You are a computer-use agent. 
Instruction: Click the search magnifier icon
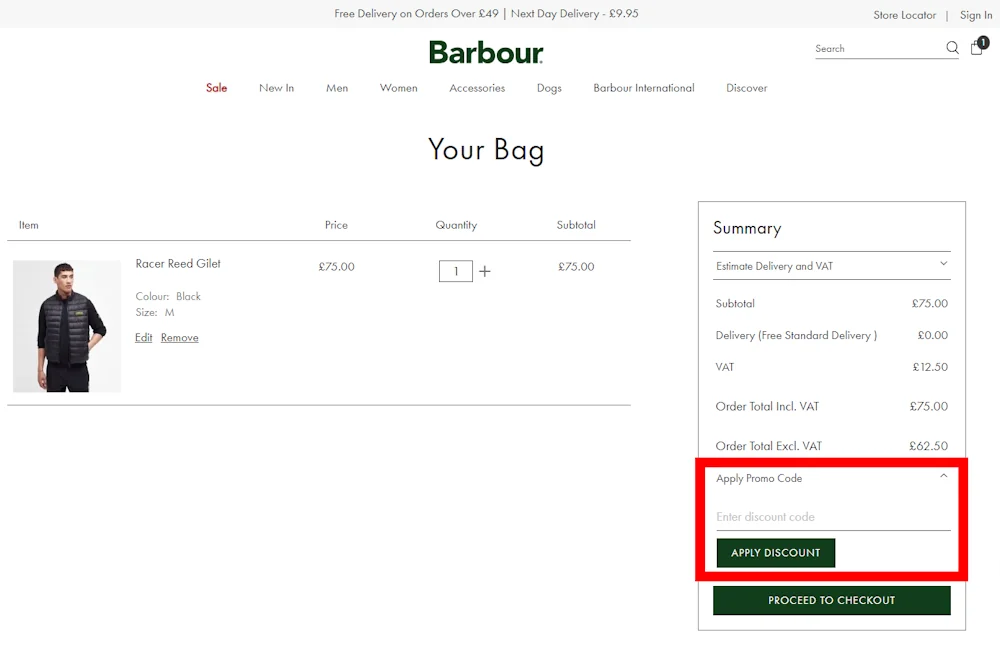pos(952,48)
